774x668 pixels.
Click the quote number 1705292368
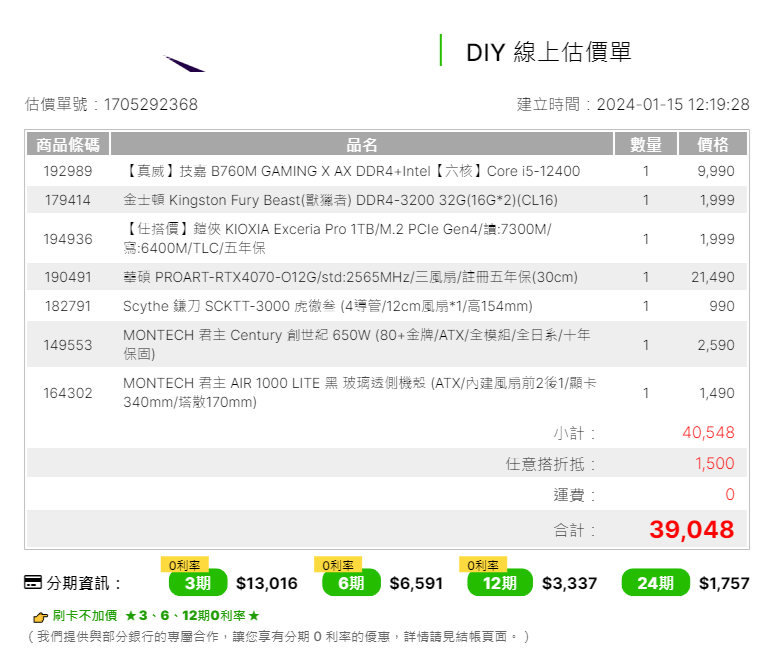click(x=151, y=105)
